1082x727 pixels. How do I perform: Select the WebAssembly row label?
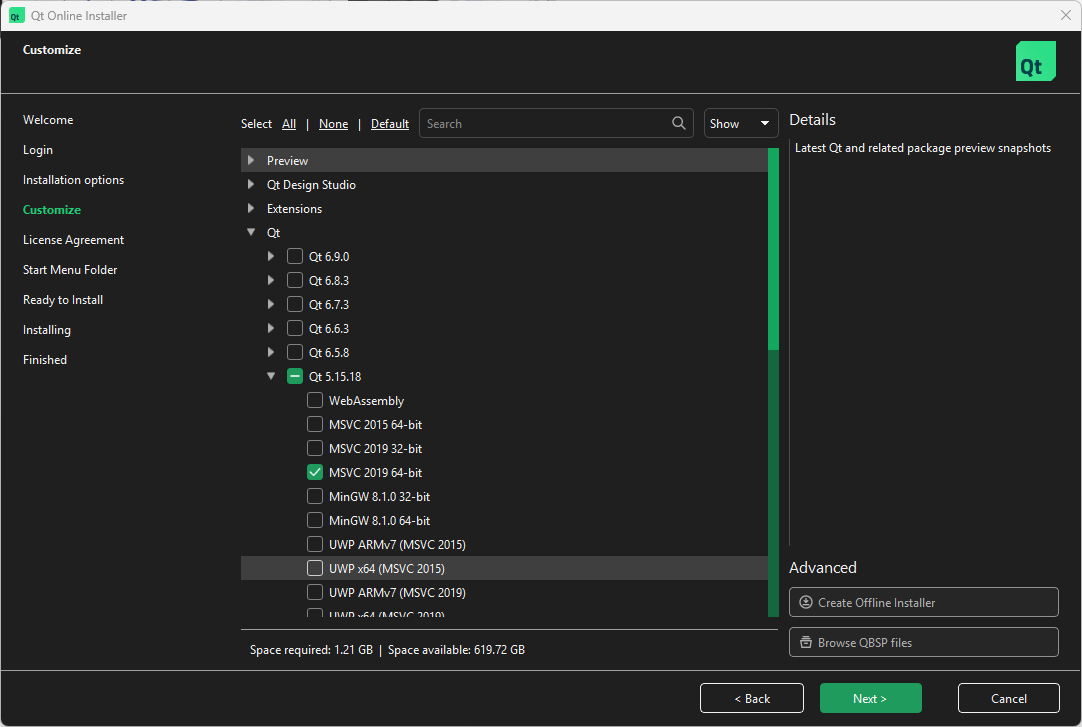click(366, 401)
